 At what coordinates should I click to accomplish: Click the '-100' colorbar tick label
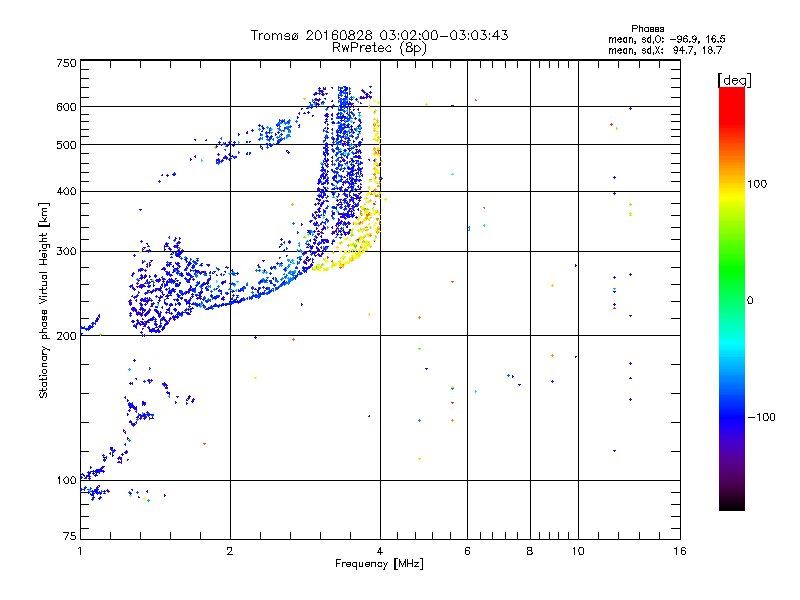[761, 417]
